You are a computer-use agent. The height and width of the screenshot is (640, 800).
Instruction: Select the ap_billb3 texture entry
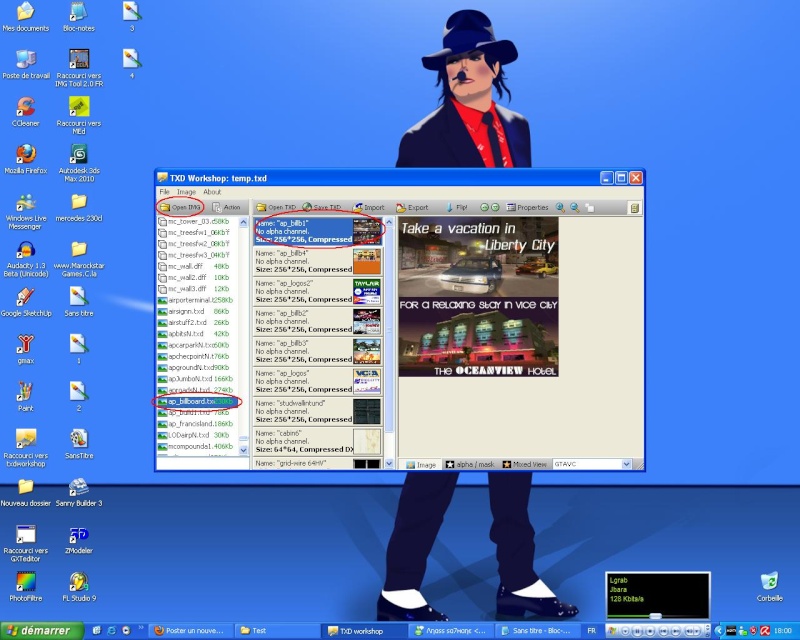tap(318, 352)
